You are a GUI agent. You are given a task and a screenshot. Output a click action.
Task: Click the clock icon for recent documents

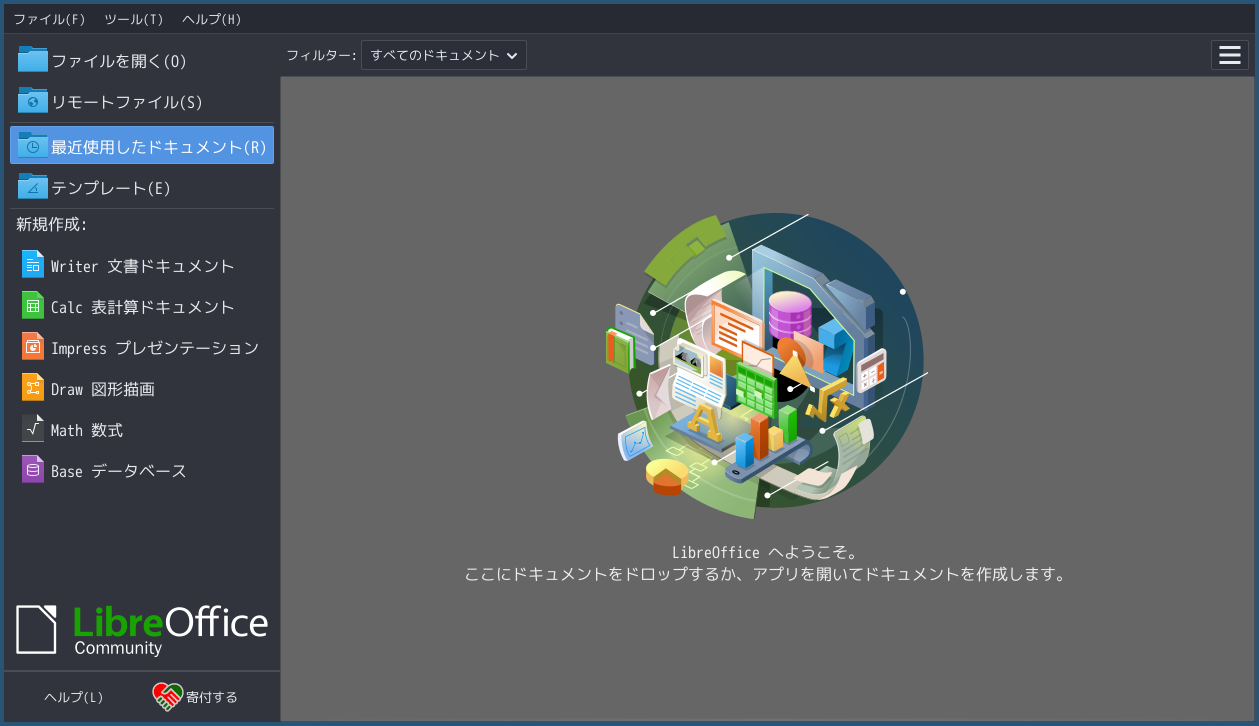30,145
